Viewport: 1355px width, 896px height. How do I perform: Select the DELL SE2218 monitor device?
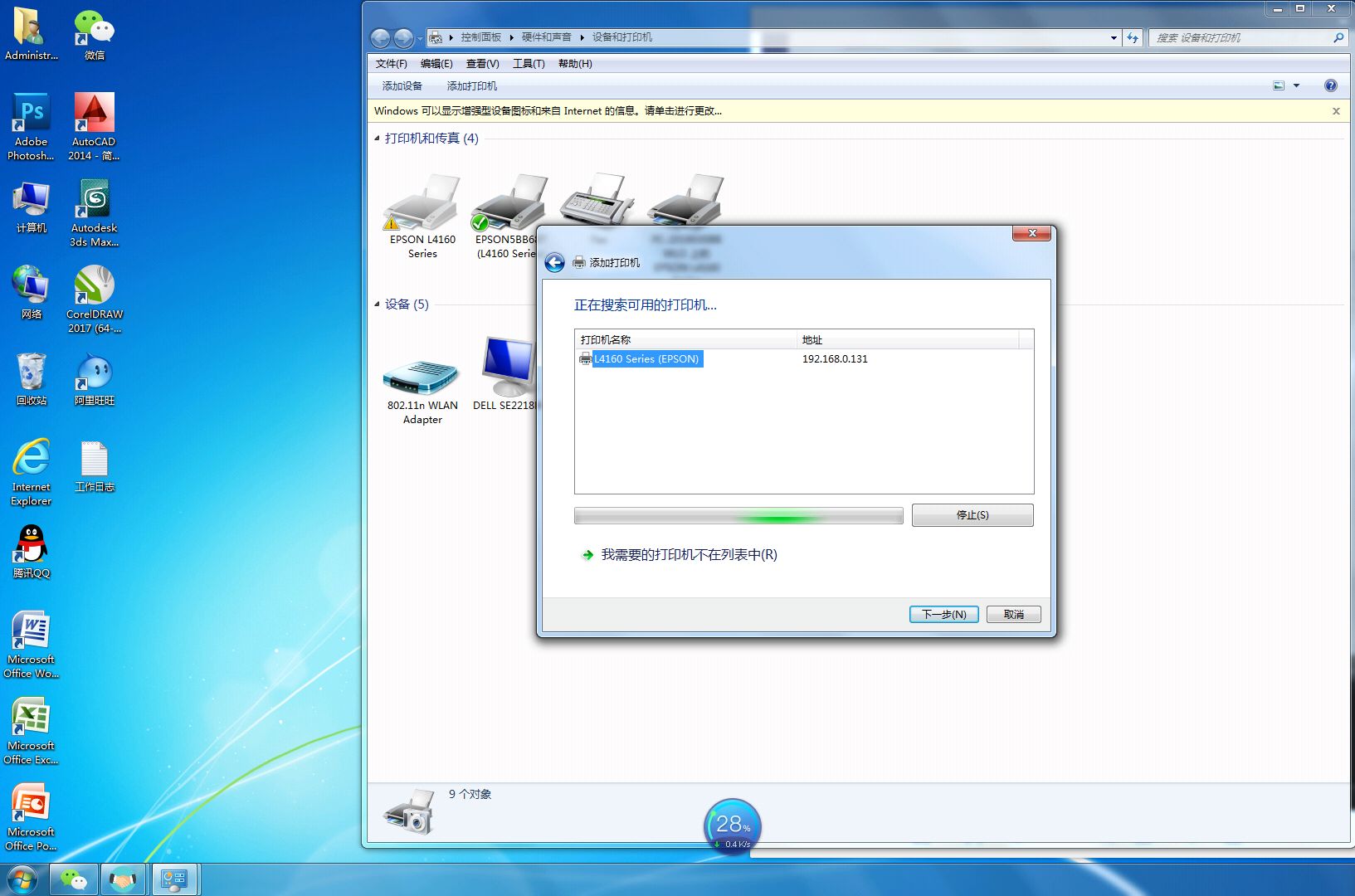507,368
